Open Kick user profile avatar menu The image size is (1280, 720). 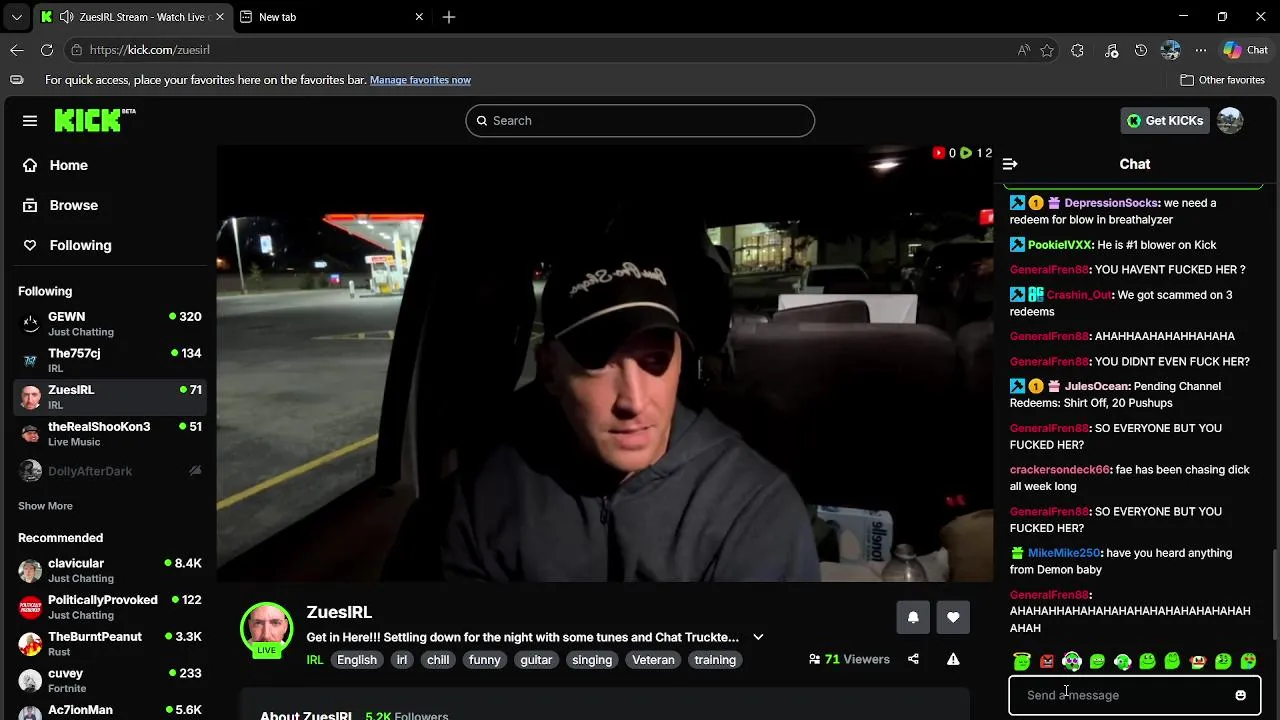point(1230,121)
